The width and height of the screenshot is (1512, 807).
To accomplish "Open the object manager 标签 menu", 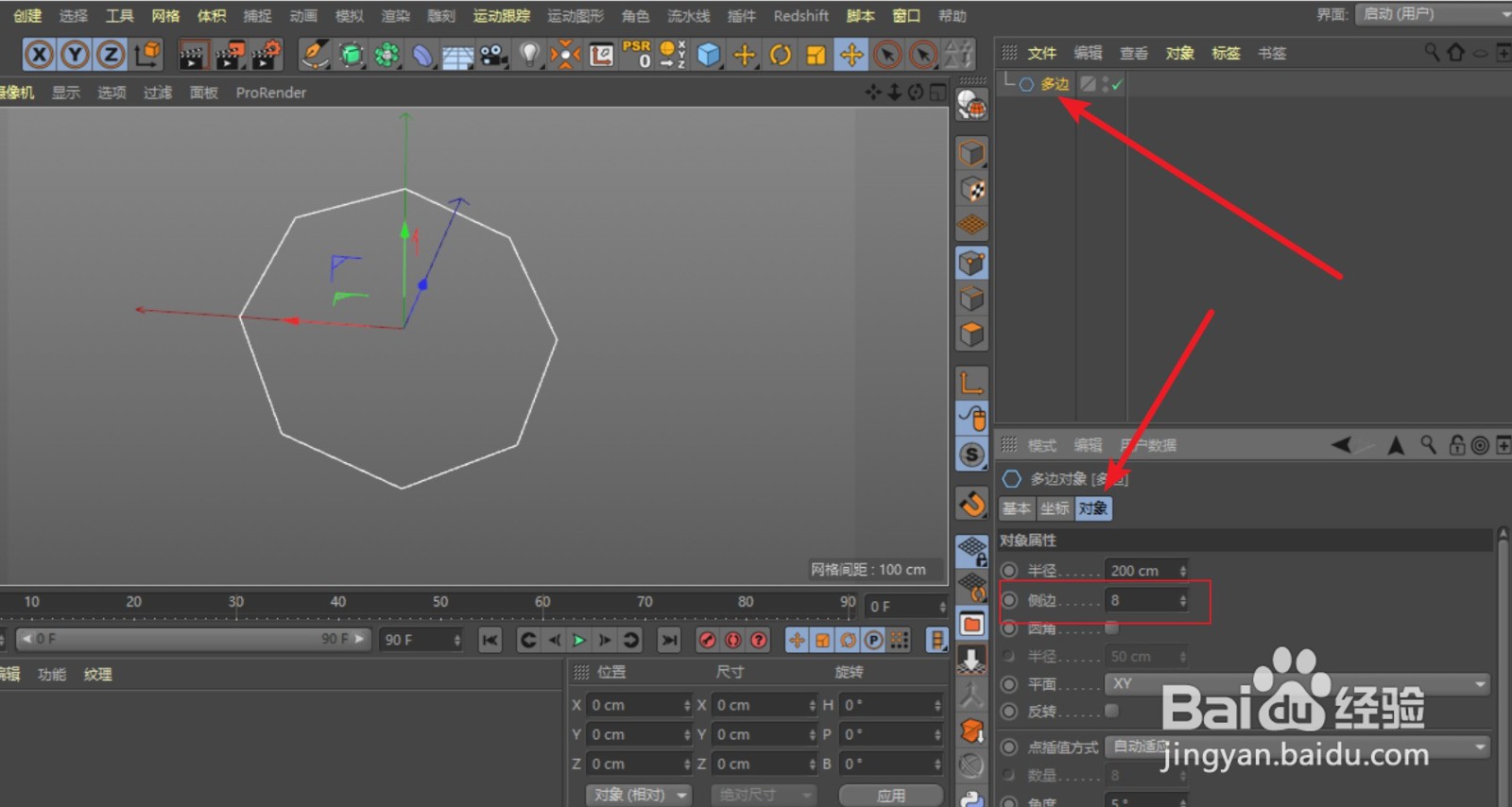I will click(x=1226, y=53).
